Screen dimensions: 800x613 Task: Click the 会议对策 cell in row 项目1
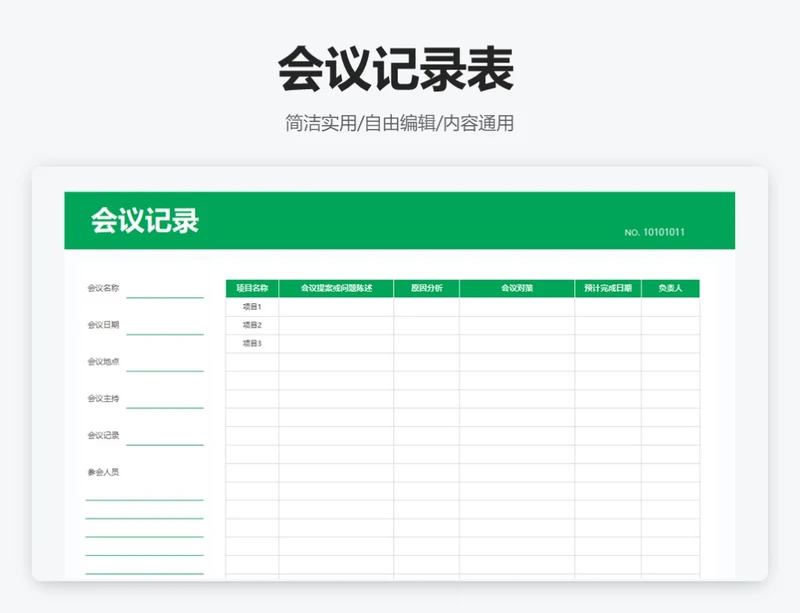[517, 307]
